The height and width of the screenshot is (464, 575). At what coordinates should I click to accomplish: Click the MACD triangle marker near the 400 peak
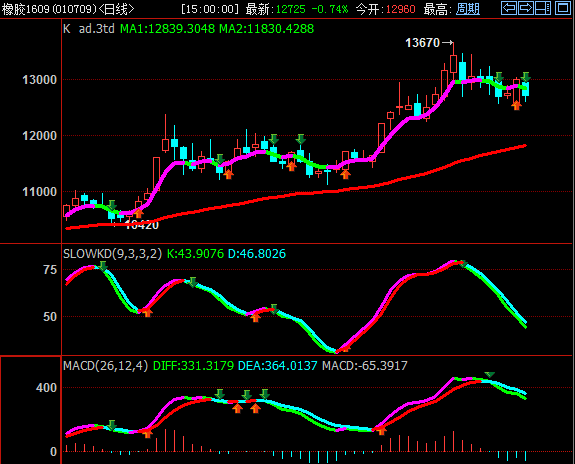point(490,375)
